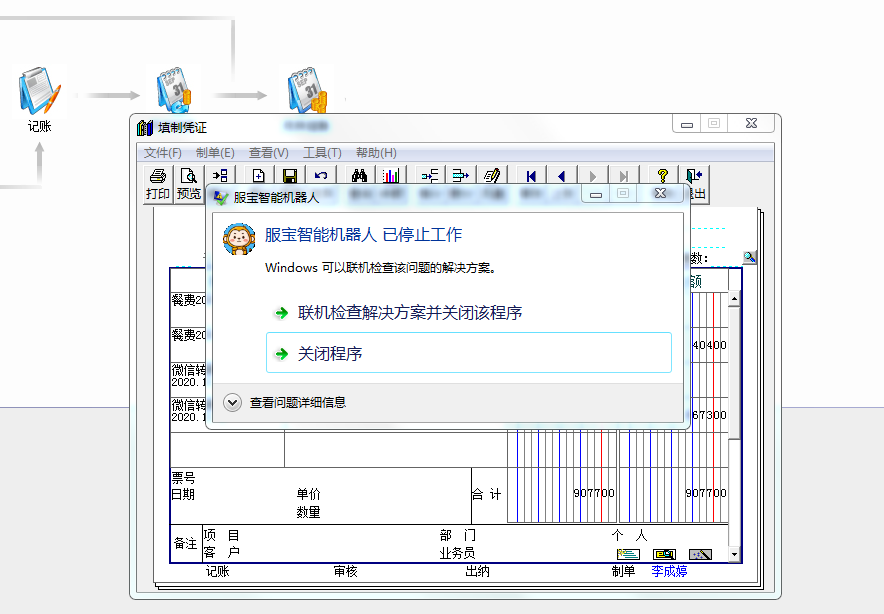The height and width of the screenshot is (614, 884).
Task: Click the calendar icon right of 记账
Action: (x=175, y=90)
